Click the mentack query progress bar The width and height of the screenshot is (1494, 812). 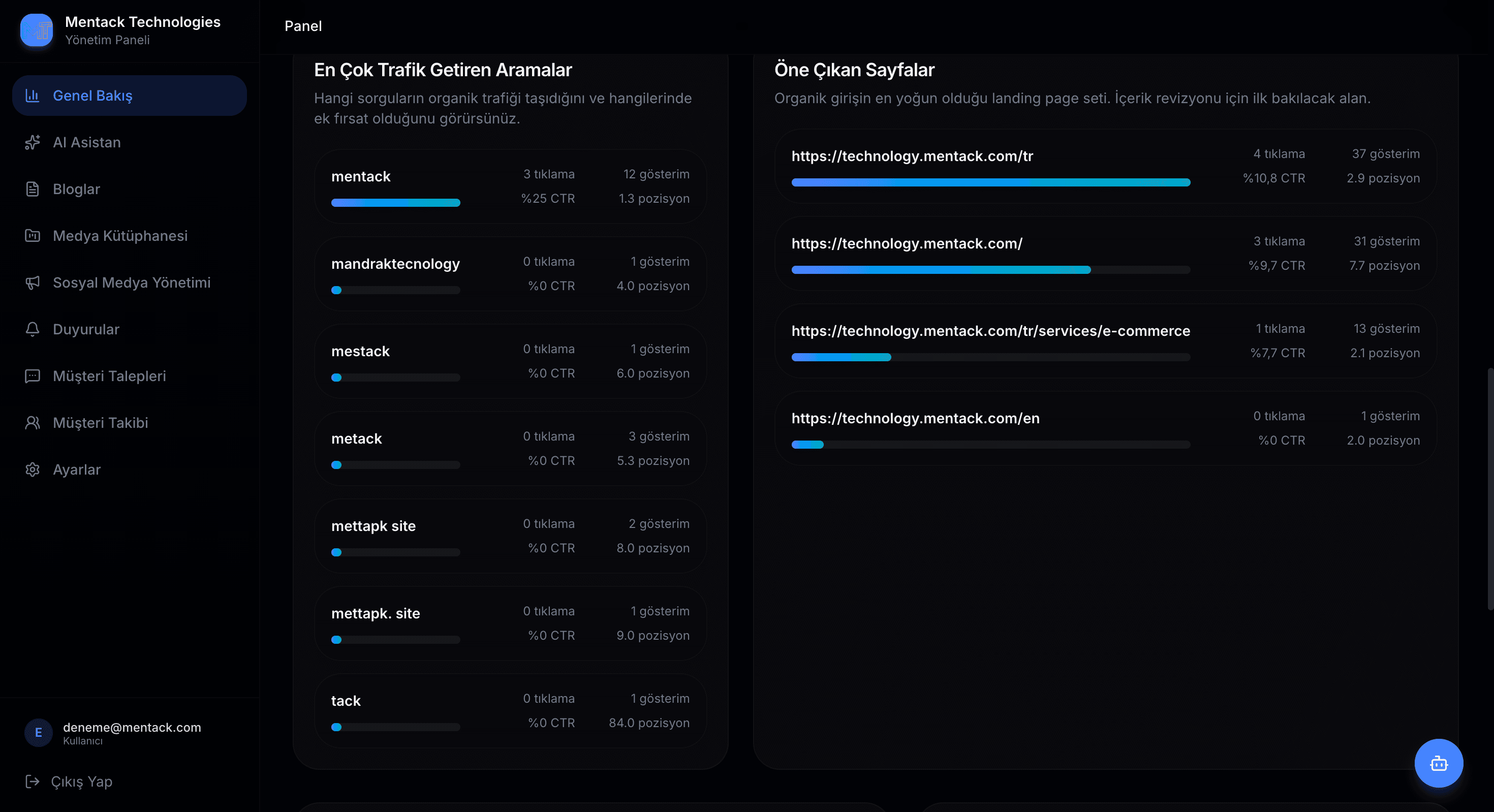coord(395,203)
